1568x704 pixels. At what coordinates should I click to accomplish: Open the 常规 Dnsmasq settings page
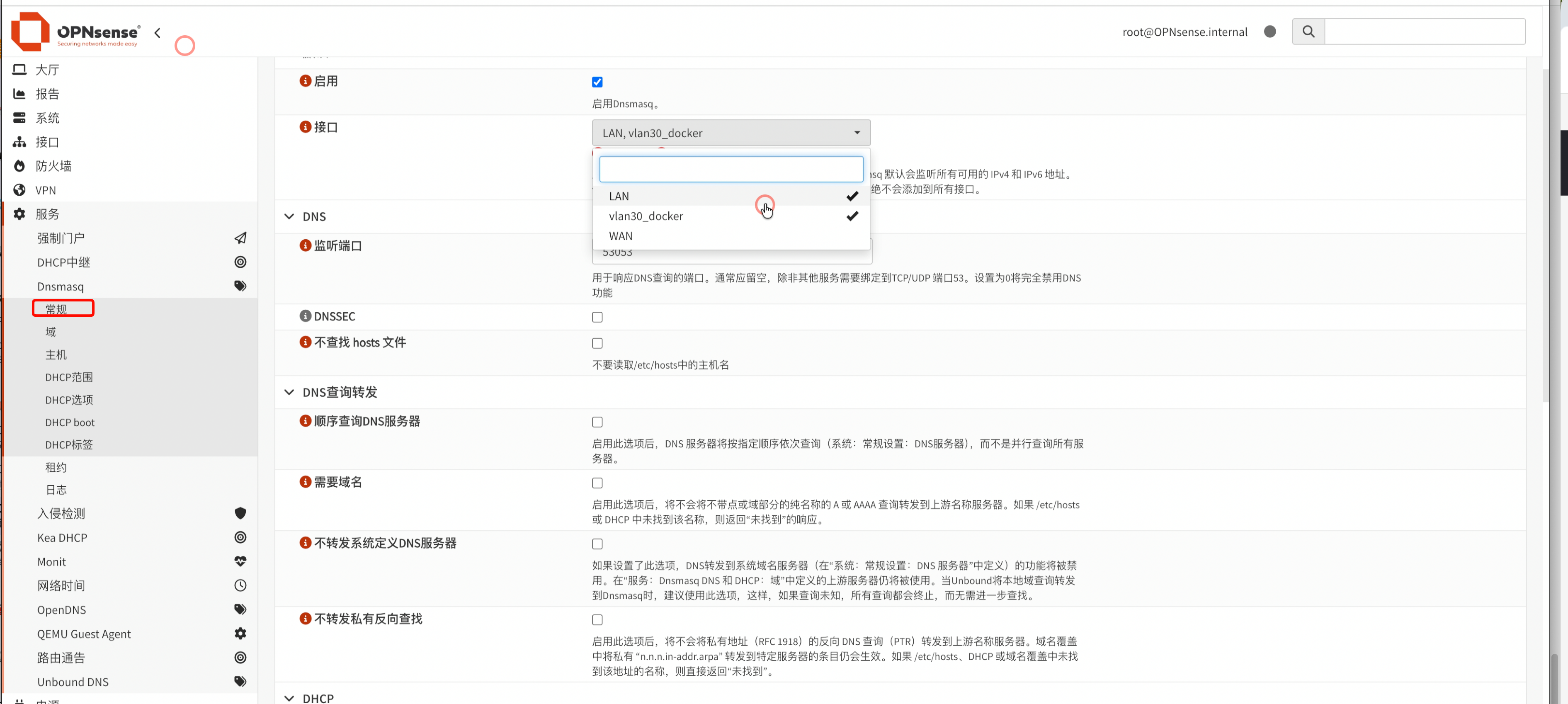click(x=56, y=309)
